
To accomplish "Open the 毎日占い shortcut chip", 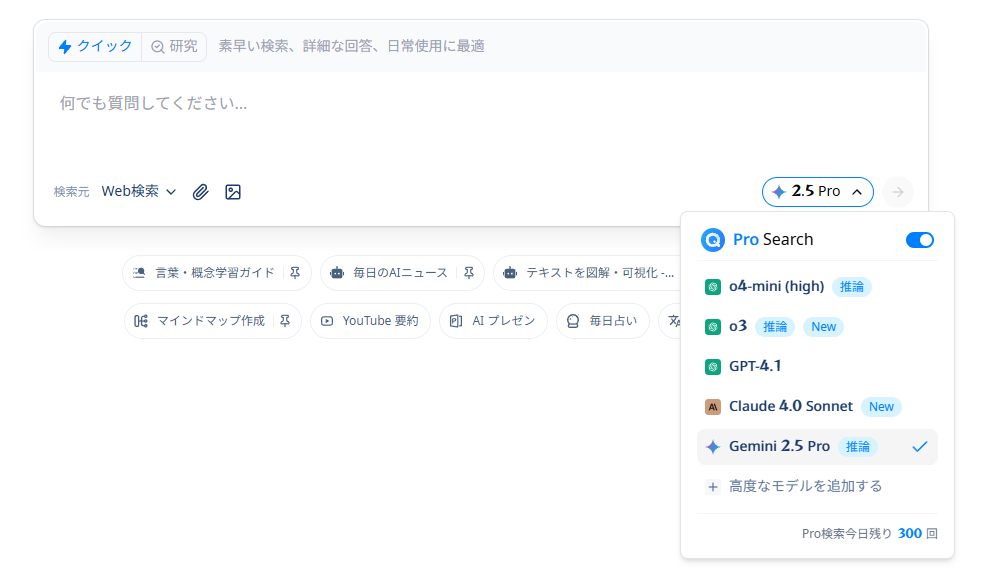I will pos(602,321).
